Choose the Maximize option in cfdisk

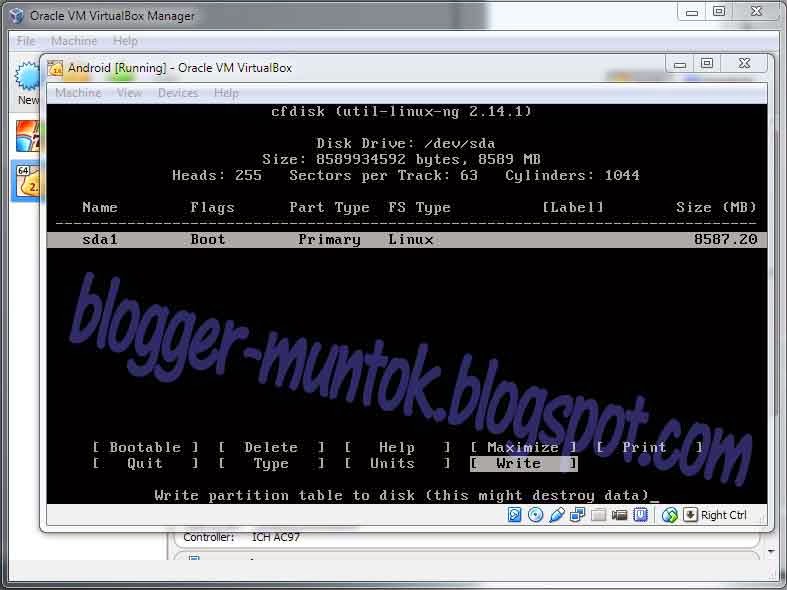[523, 447]
